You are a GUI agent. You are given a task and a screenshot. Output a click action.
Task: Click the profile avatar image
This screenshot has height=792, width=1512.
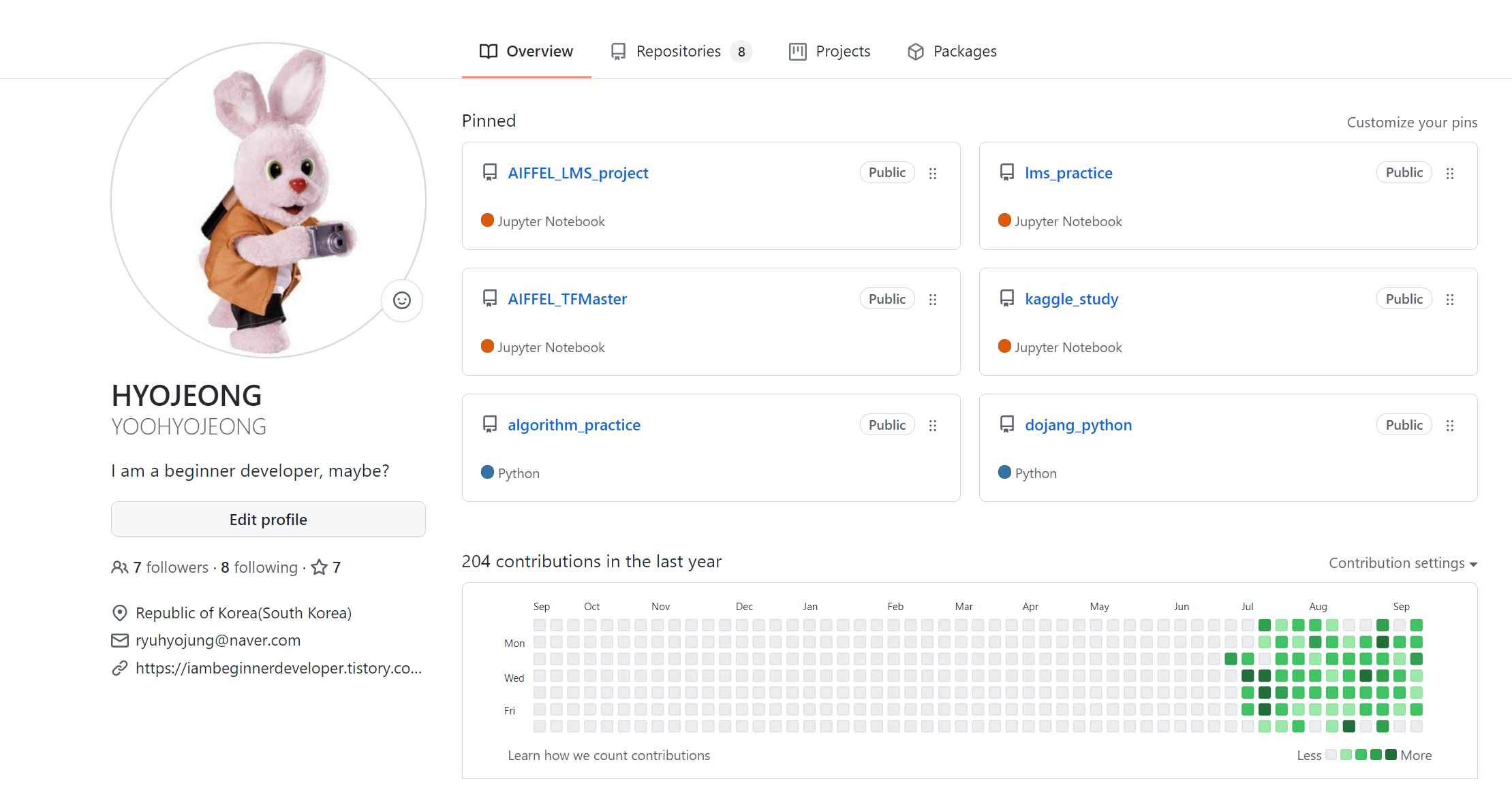point(268,200)
